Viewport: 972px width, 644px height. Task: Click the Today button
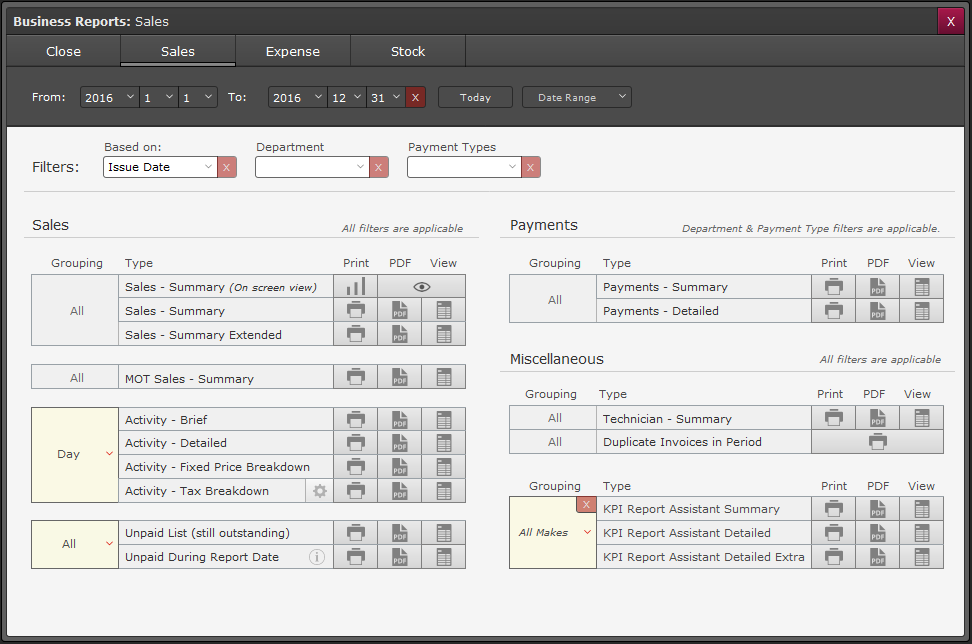coord(475,97)
